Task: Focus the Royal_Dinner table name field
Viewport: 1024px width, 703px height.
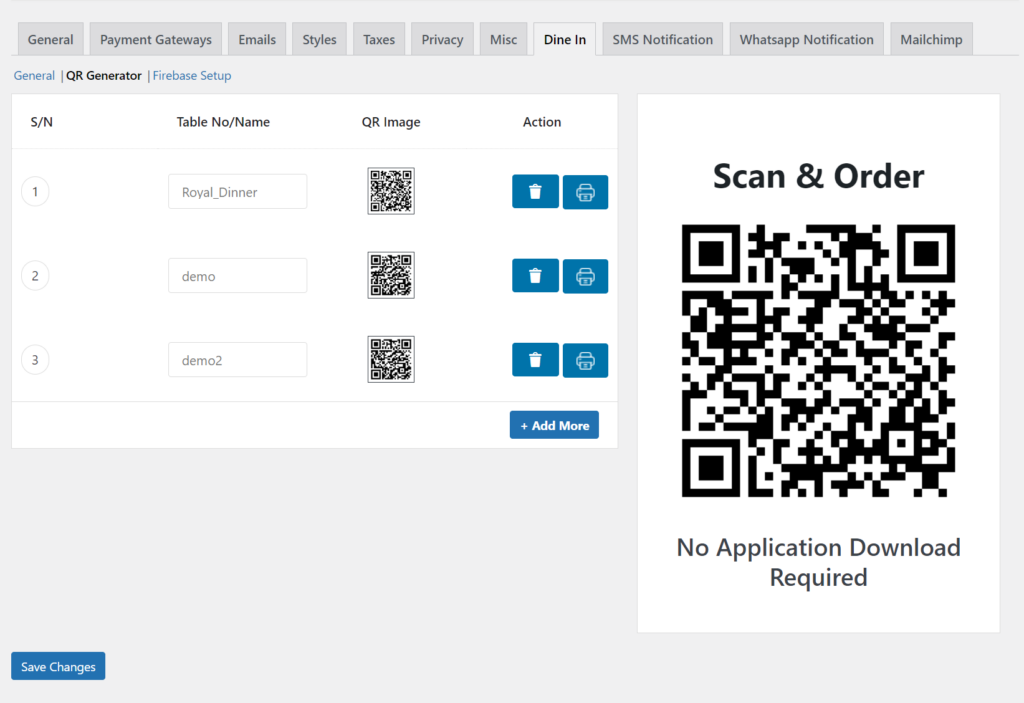Action: [x=237, y=192]
